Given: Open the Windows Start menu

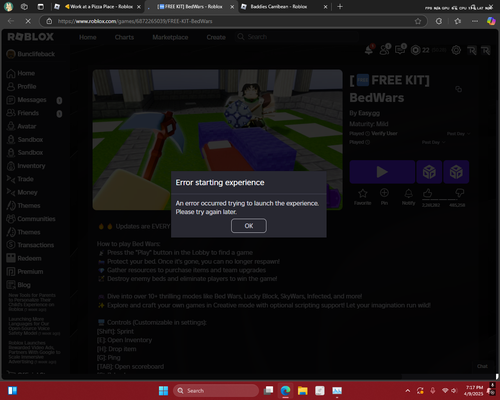Looking at the screenshot, I should 163,391.
